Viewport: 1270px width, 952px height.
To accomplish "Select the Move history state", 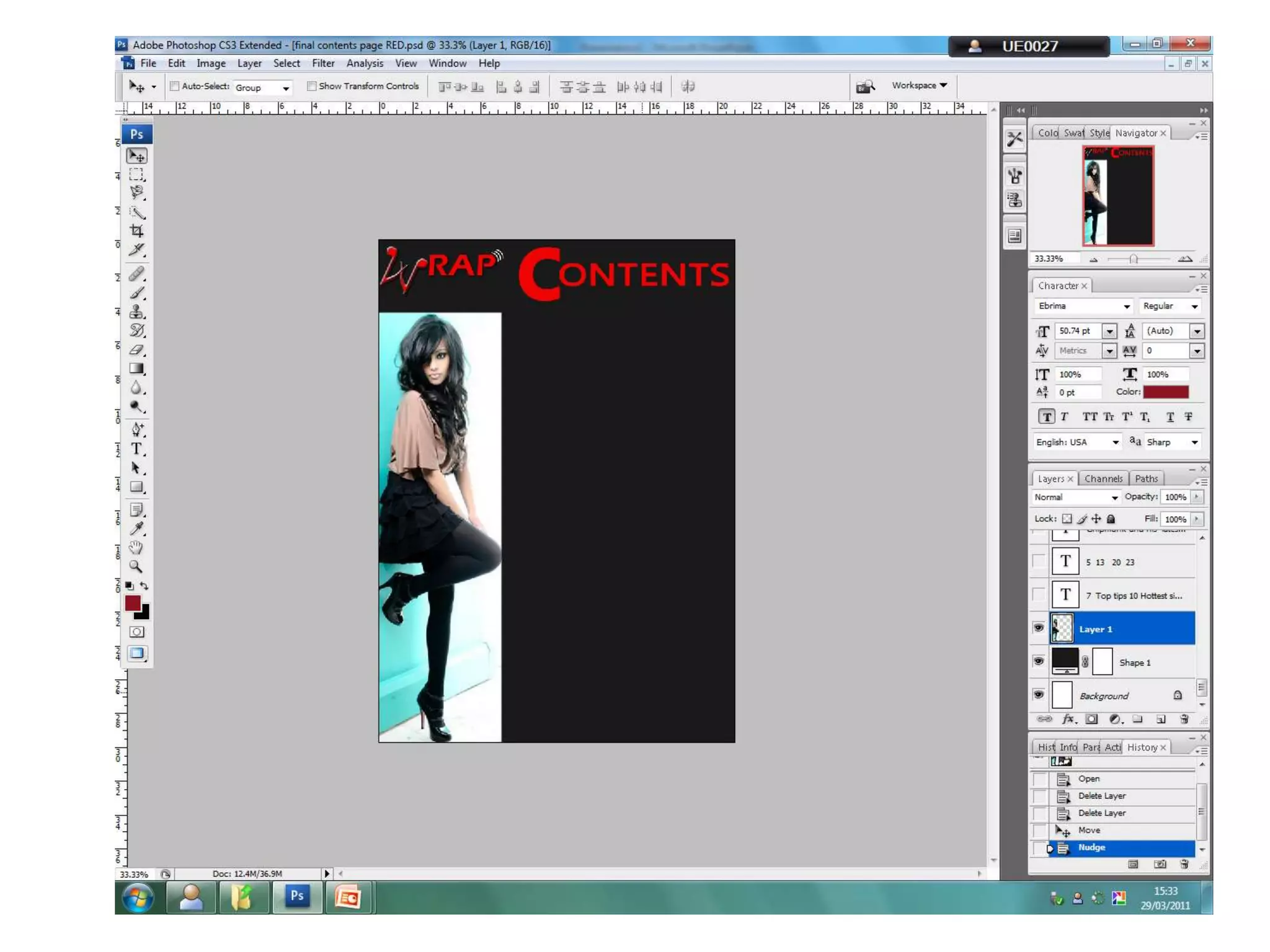I will tap(1113, 830).
